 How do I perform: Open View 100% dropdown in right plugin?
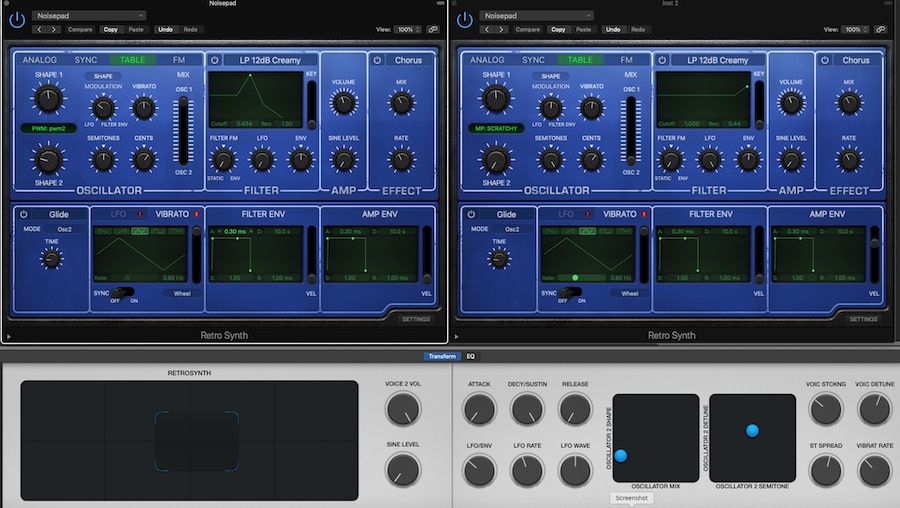point(855,29)
